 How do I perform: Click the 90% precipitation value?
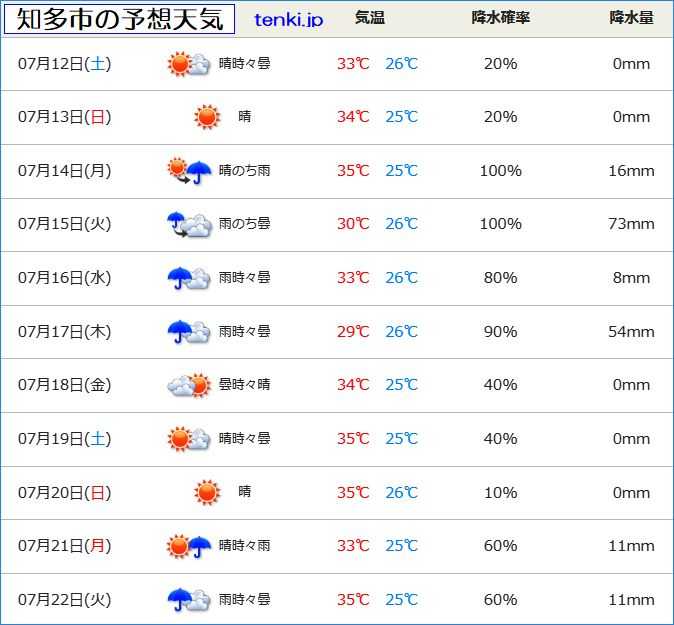pos(501,332)
